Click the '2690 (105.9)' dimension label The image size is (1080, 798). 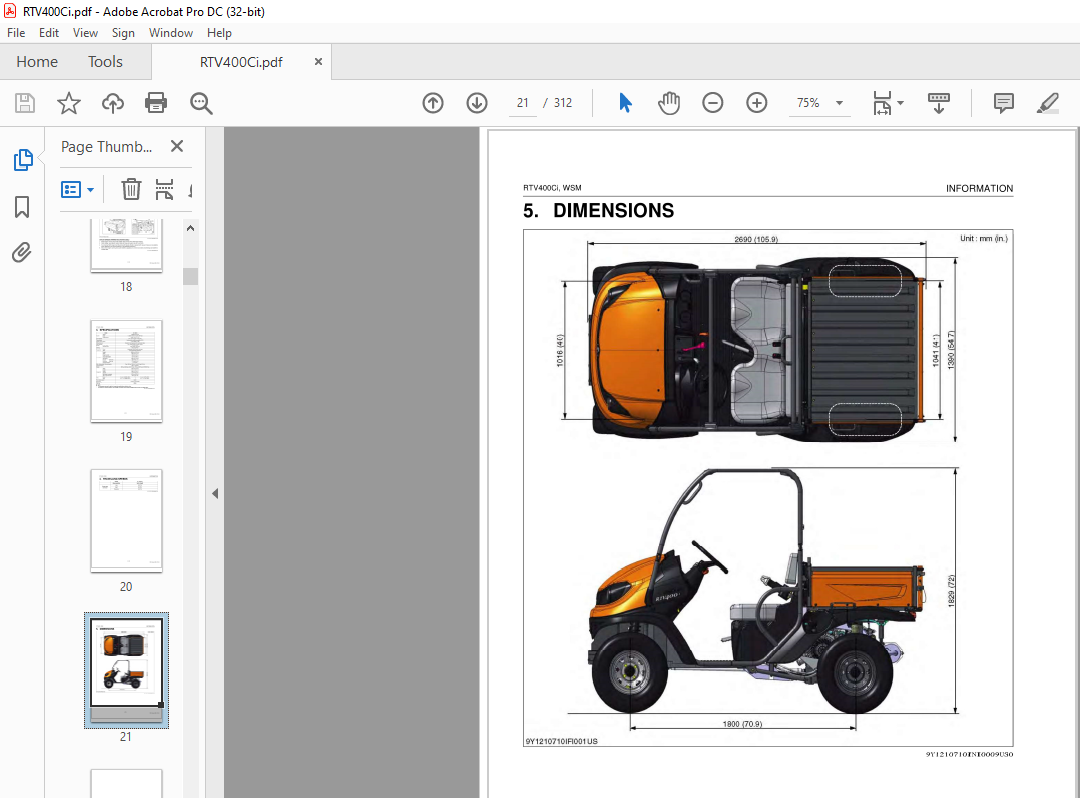tap(756, 239)
